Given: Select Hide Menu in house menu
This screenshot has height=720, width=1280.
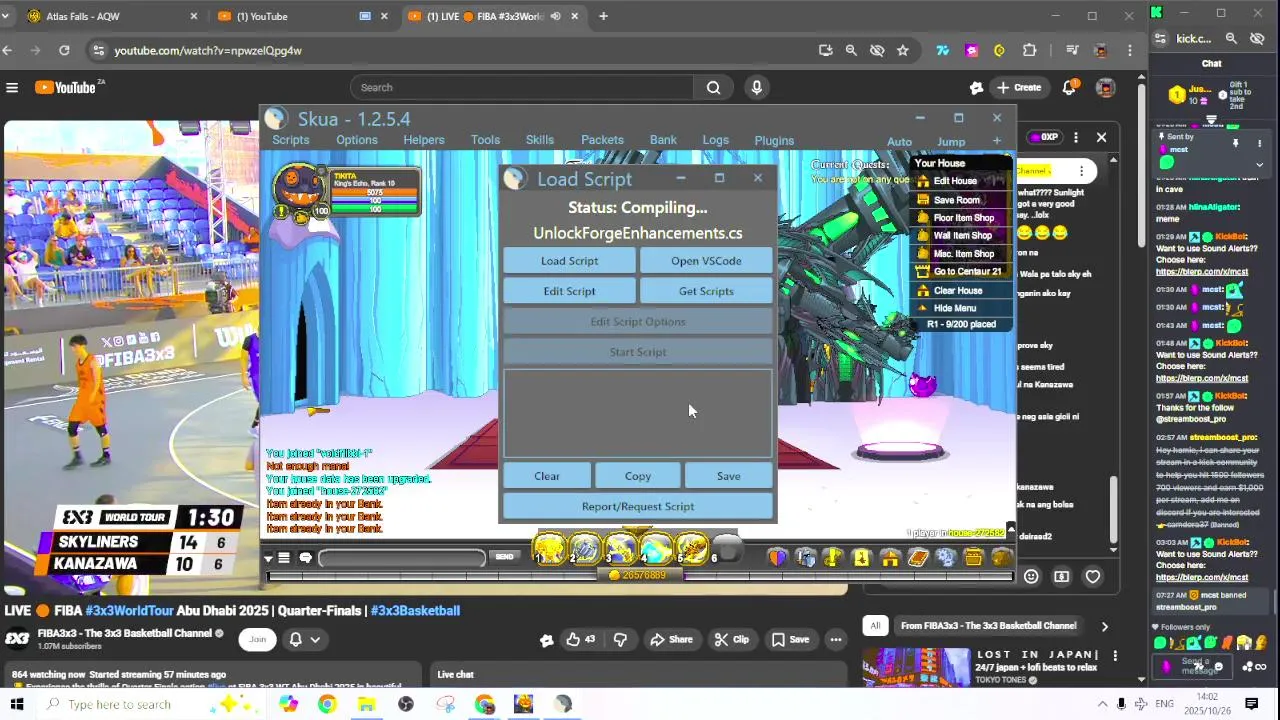Looking at the screenshot, I should (954, 309).
